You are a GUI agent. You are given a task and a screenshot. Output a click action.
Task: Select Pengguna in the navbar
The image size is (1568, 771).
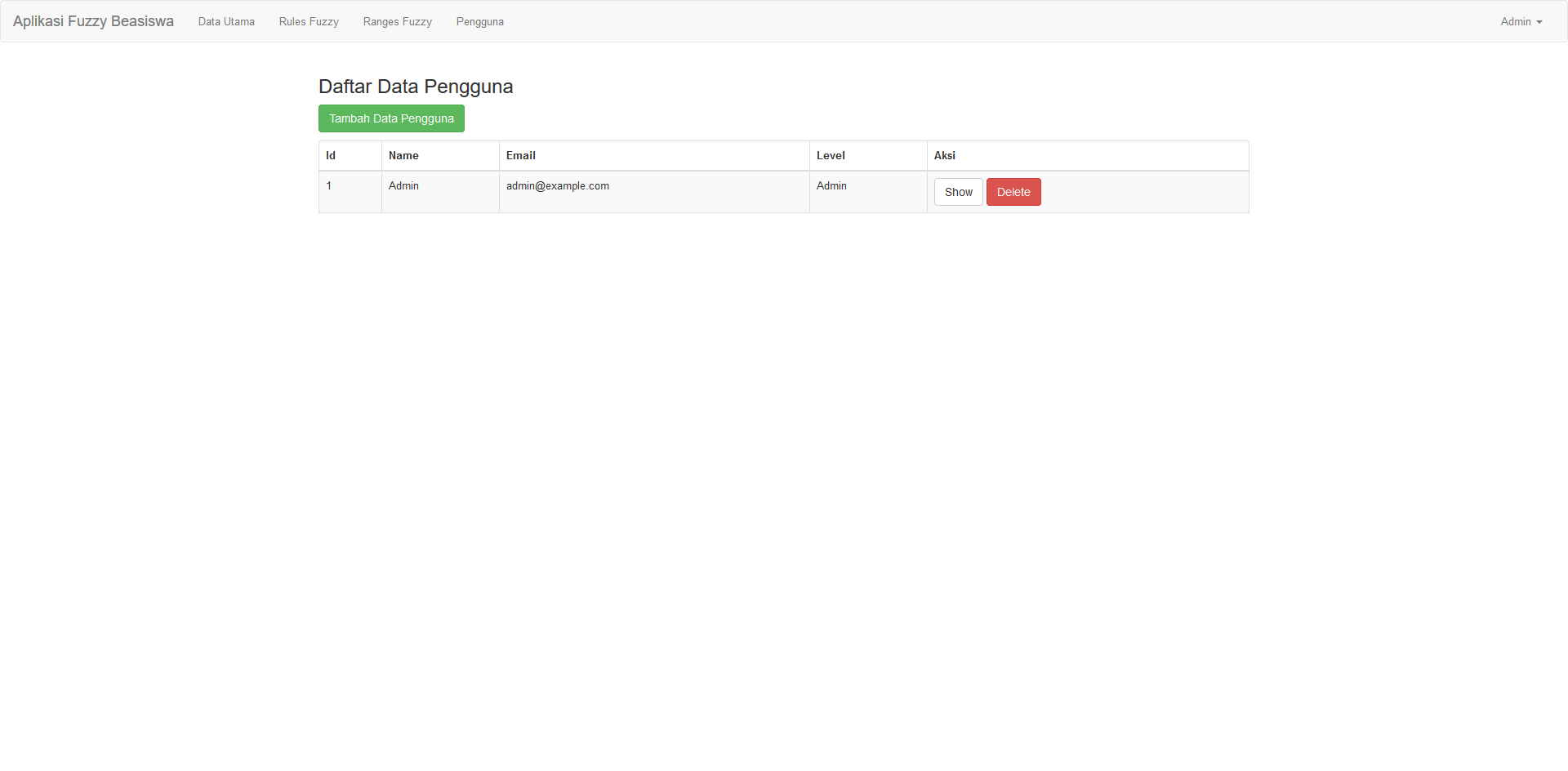click(x=480, y=21)
